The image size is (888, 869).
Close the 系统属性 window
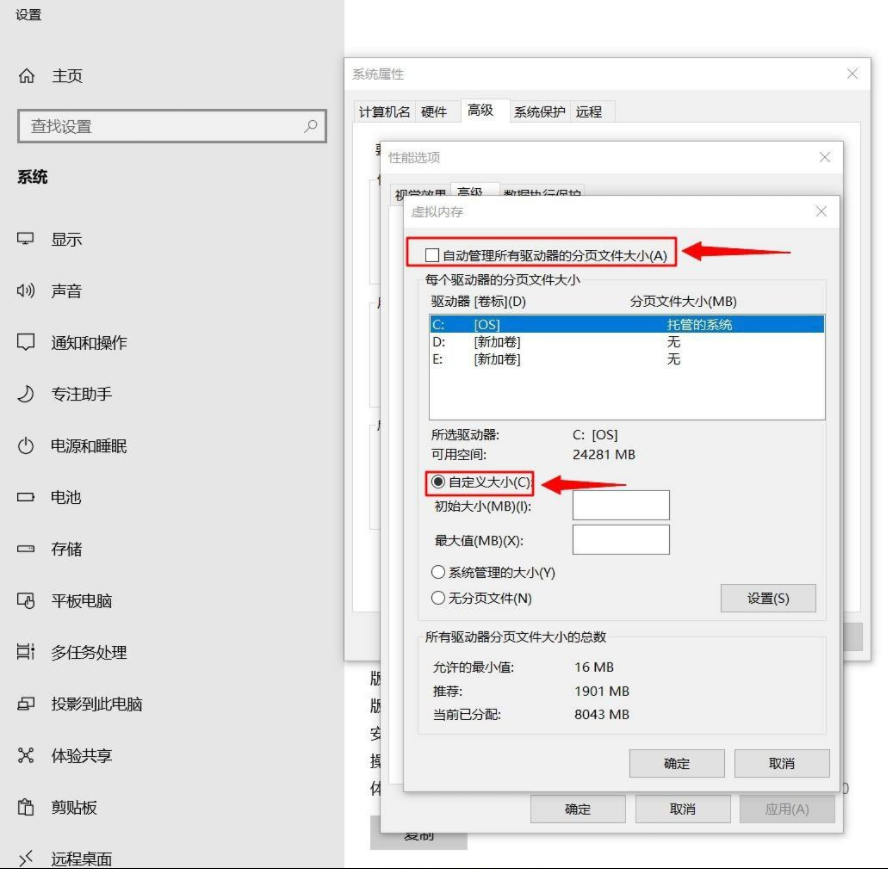click(852, 74)
